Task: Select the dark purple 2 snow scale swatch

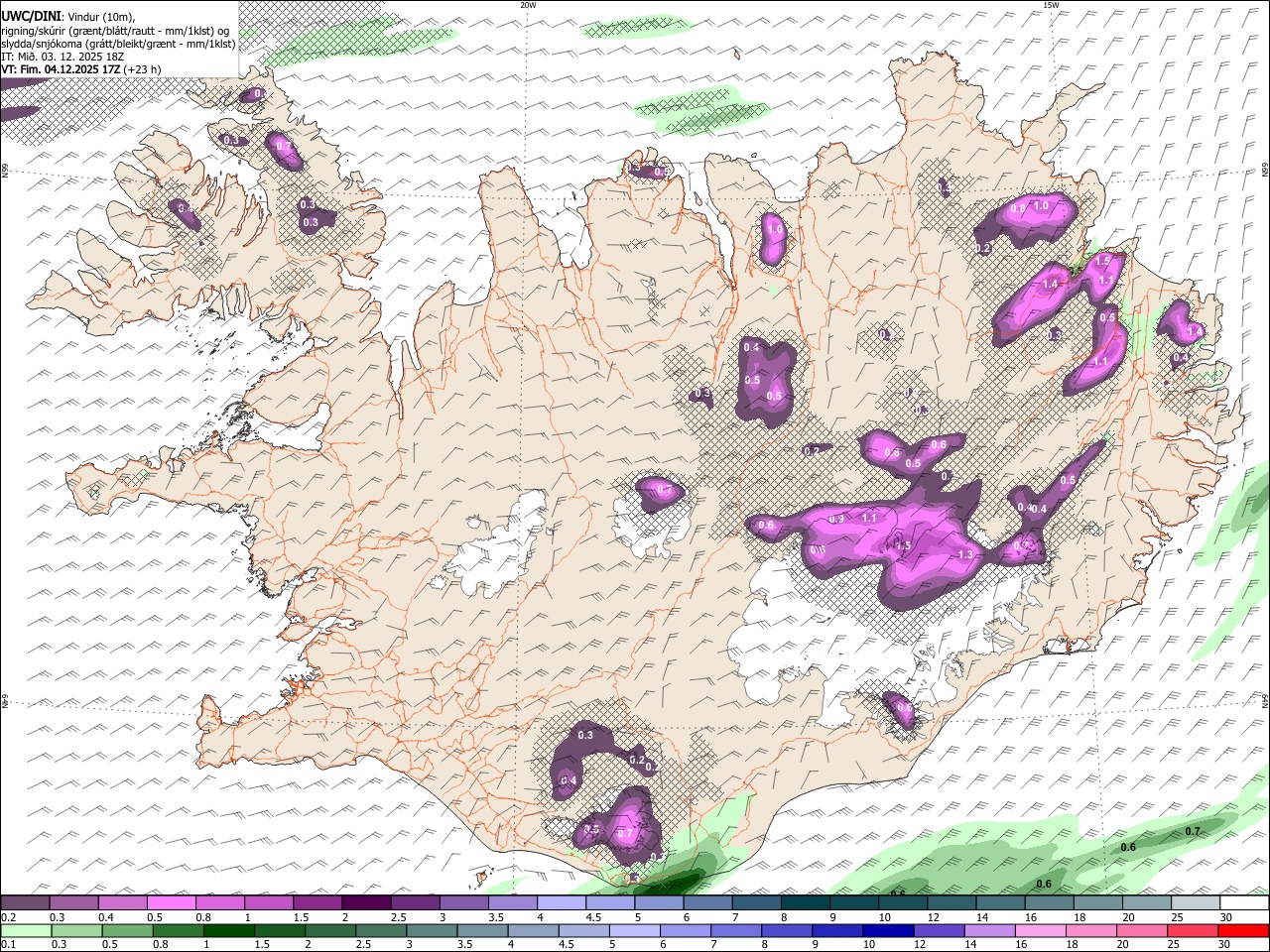Action: 365,903
